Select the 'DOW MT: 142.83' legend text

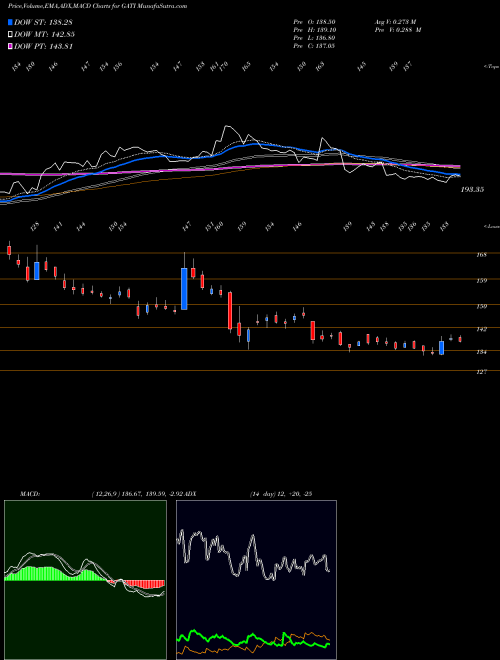click(44, 35)
